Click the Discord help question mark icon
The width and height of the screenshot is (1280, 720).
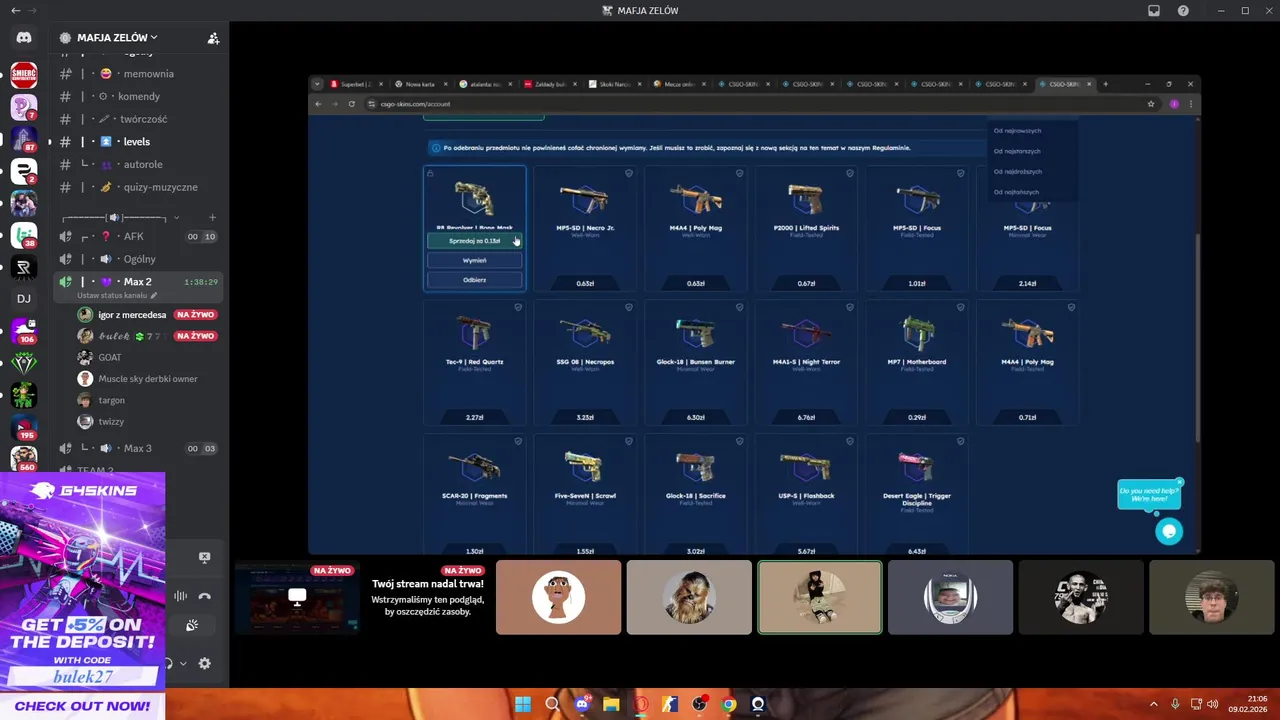[x=1184, y=11]
